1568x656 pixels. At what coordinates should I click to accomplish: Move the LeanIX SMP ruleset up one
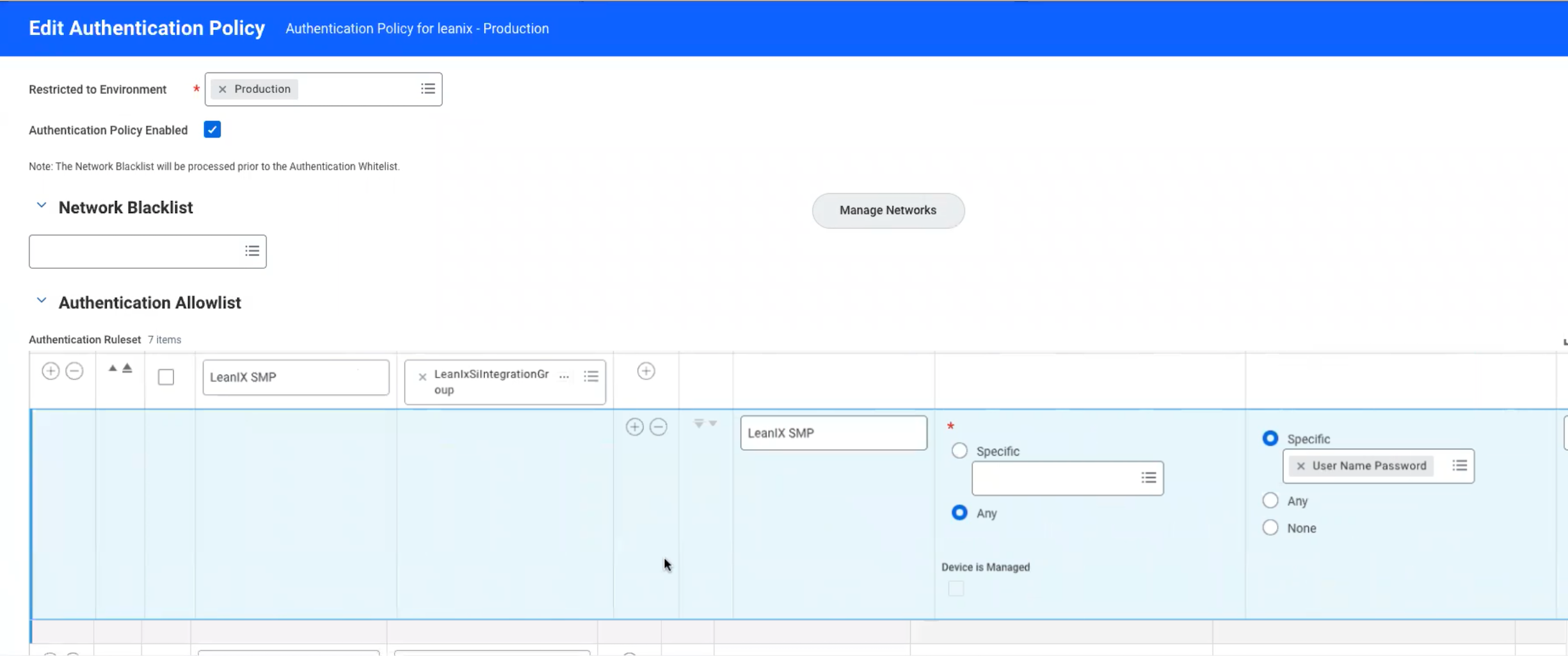[x=113, y=368]
